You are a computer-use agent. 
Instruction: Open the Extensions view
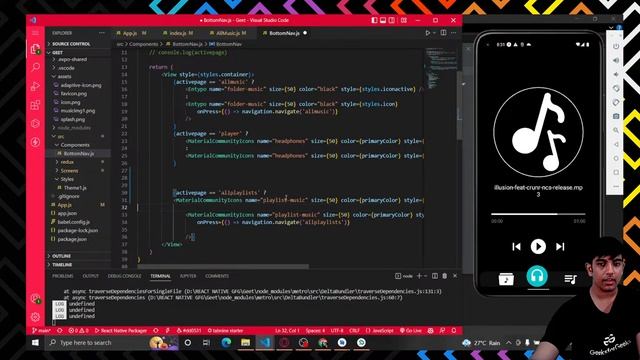point(36,105)
